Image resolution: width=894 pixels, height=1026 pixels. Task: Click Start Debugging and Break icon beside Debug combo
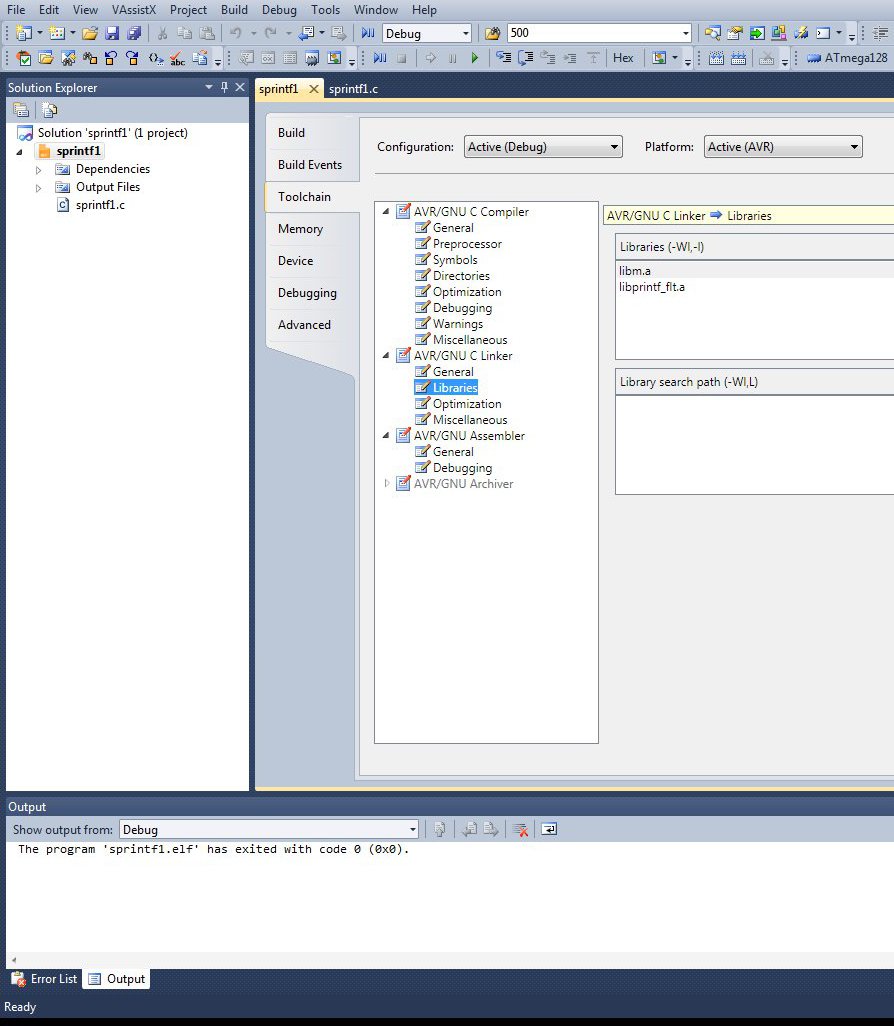tap(368, 33)
